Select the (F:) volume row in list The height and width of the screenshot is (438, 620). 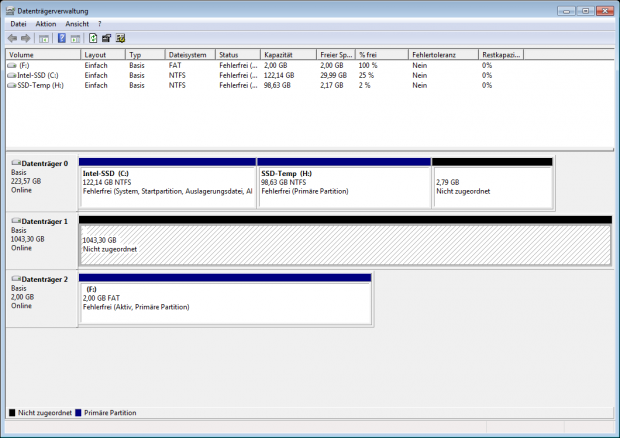point(25,65)
